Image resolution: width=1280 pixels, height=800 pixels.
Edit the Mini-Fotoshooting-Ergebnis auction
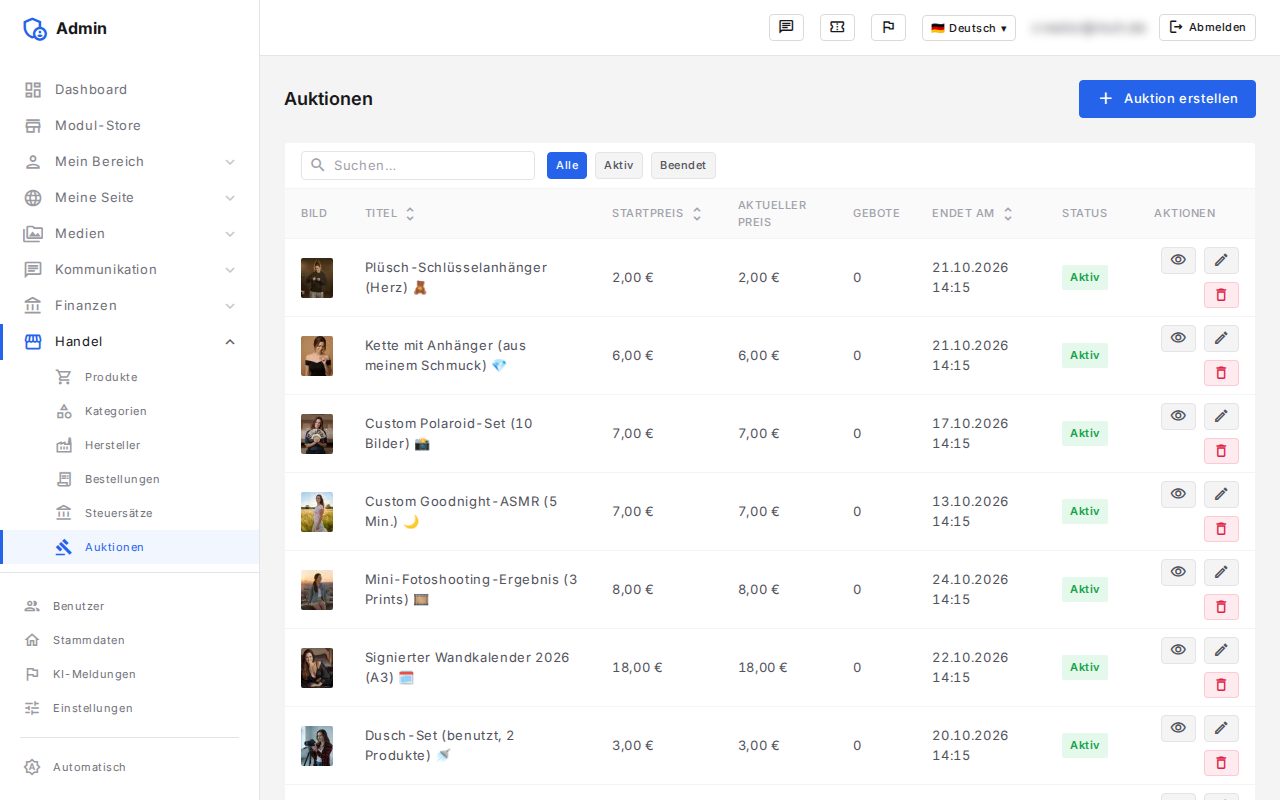click(1221, 572)
